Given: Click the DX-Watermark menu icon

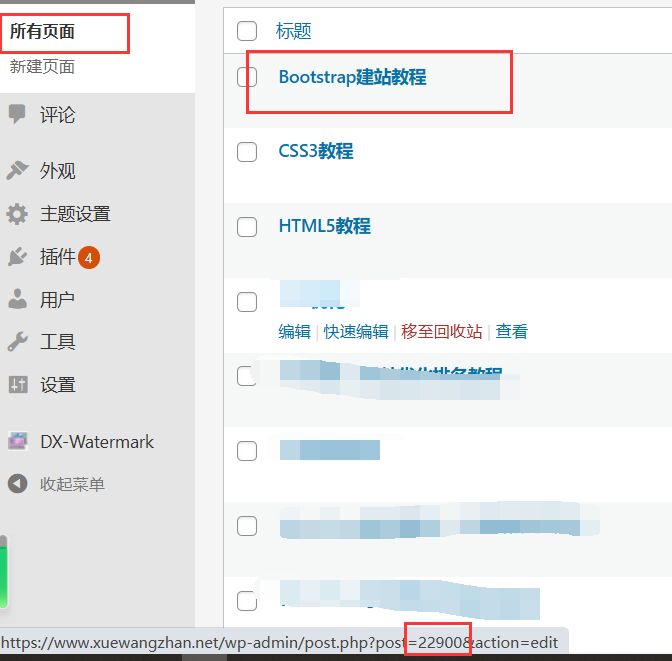Looking at the screenshot, I should coord(17,441).
